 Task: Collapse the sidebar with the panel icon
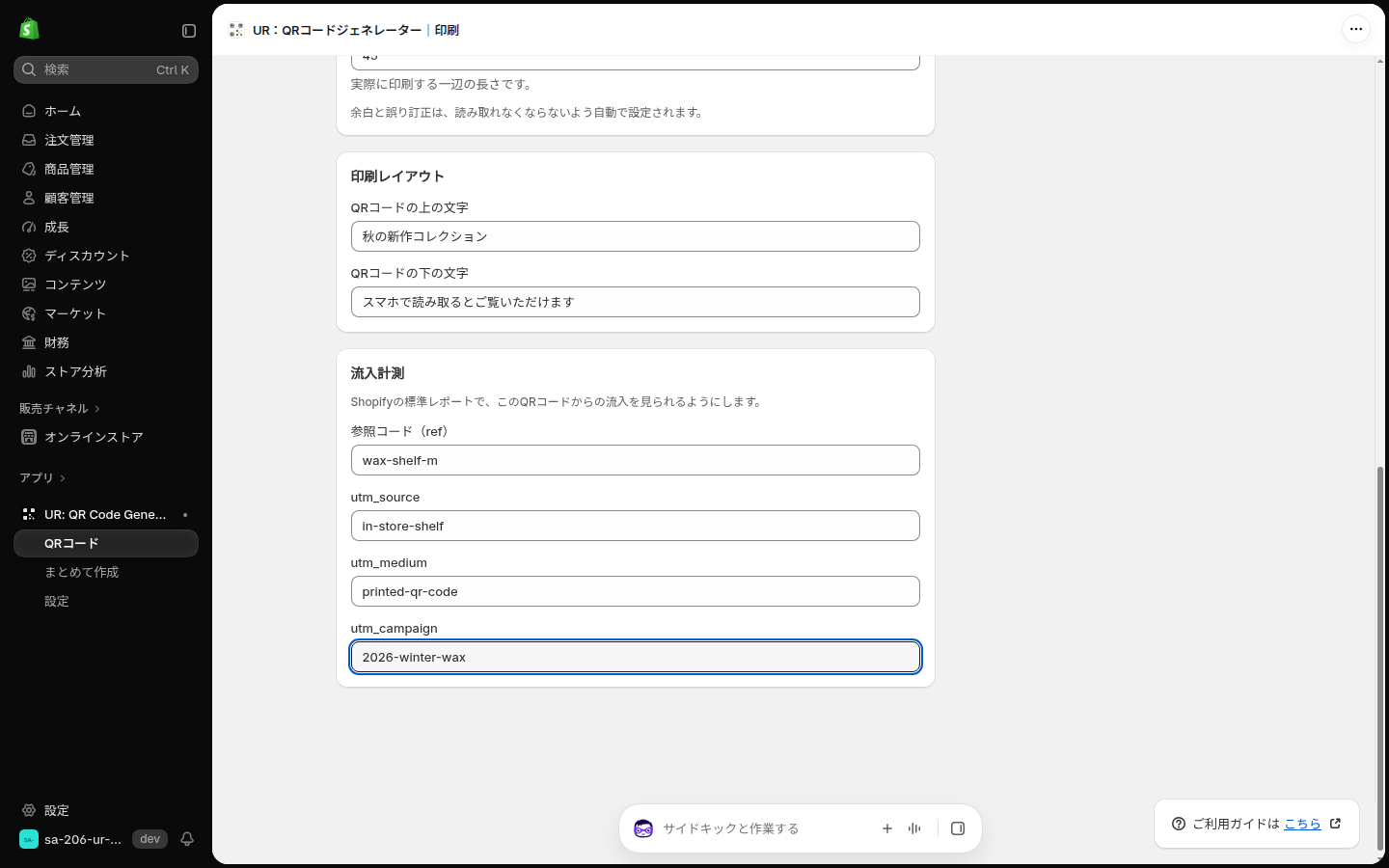click(189, 31)
